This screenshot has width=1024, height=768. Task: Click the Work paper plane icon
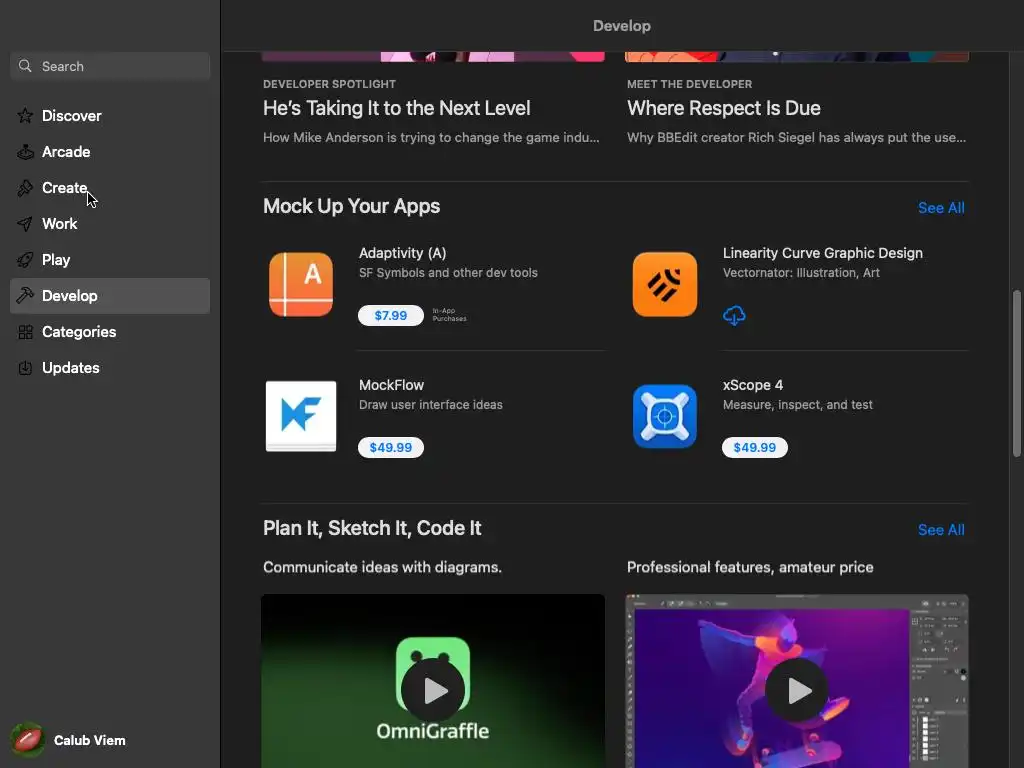tap(25, 224)
